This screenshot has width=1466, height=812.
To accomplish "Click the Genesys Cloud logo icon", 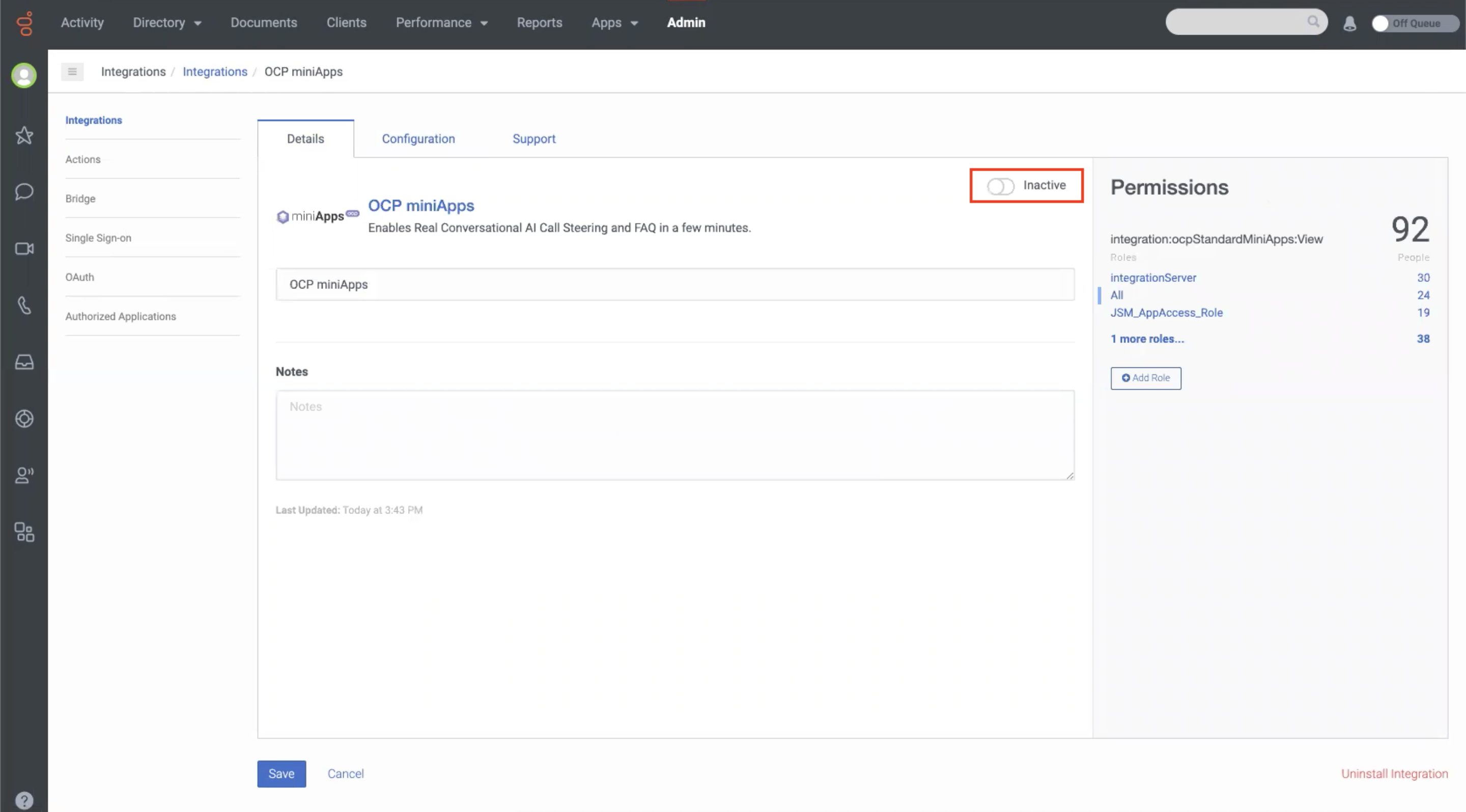I will pos(24,23).
